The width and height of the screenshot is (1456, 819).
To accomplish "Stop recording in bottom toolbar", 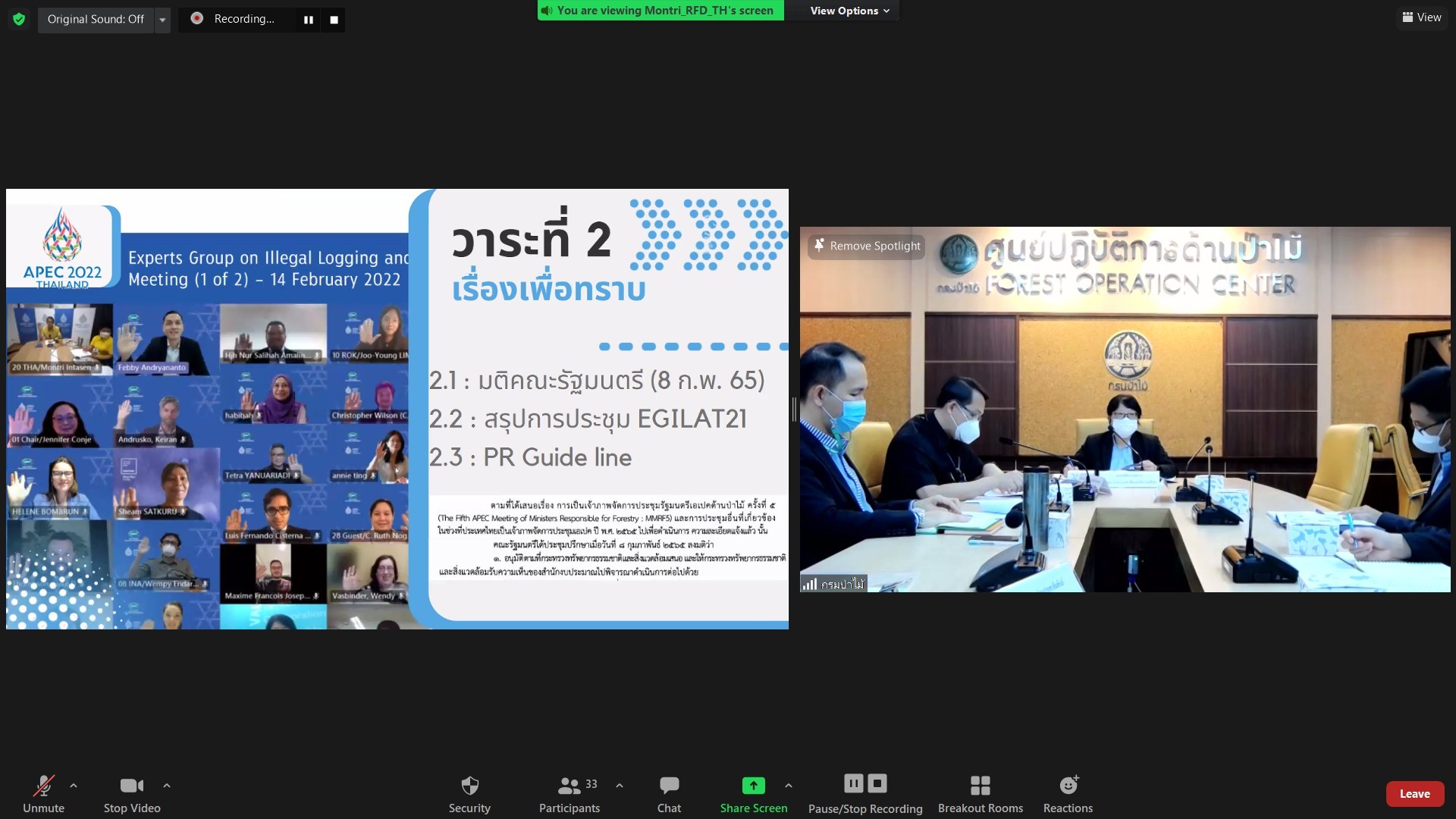I will 877,783.
